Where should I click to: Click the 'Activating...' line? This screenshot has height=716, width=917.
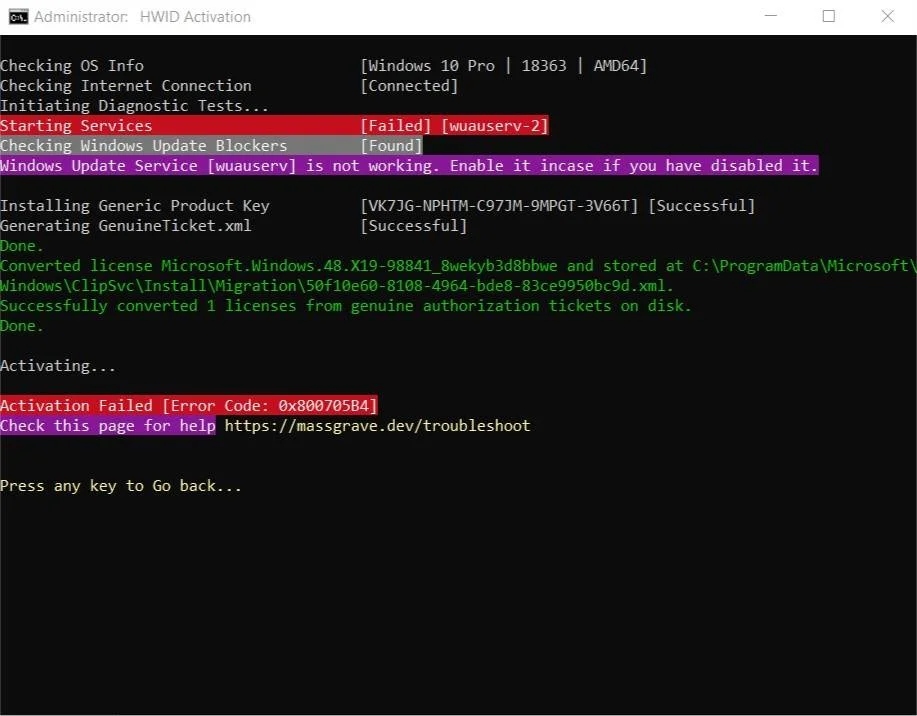[58, 366]
